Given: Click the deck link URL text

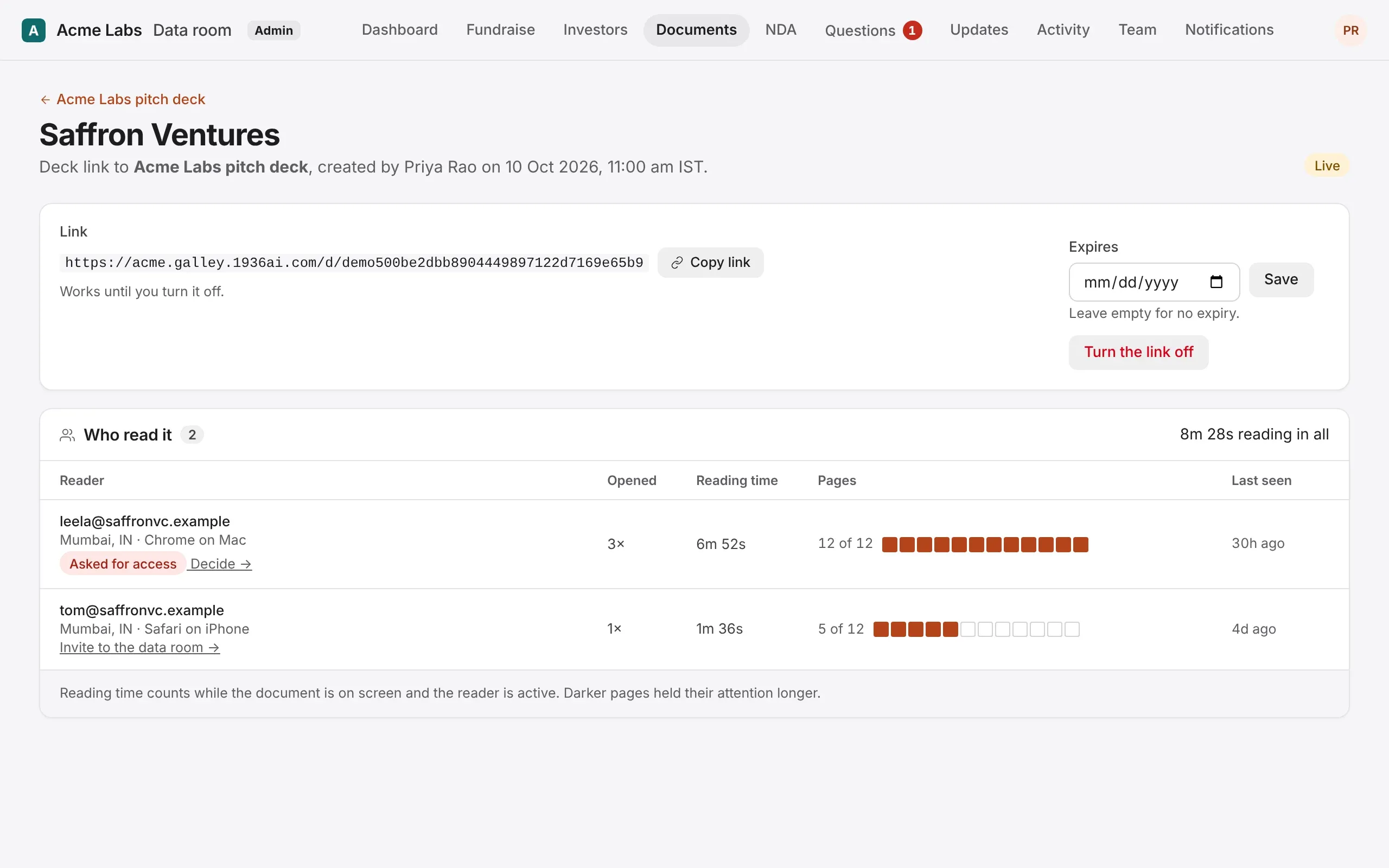Looking at the screenshot, I should tap(354, 263).
